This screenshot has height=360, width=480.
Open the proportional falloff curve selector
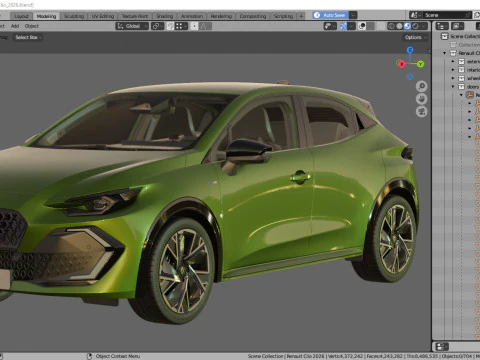[x=205, y=26]
